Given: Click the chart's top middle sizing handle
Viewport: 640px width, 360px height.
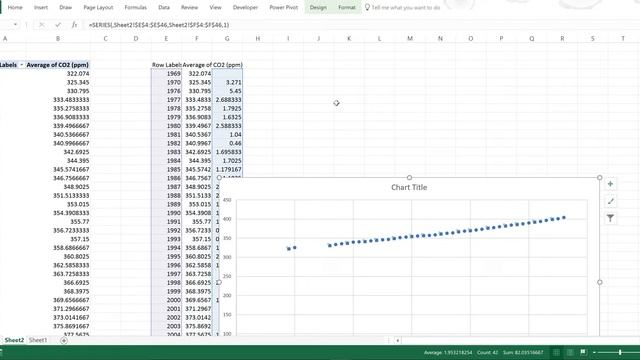Looking at the screenshot, I should pos(409,178).
